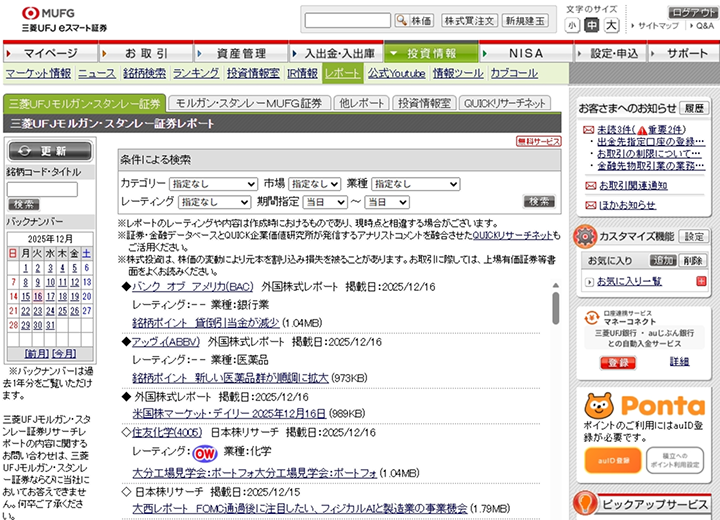Click the 更新 refresh button
This screenshot has width=720, height=520.
pyautogui.click(x=42, y=151)
